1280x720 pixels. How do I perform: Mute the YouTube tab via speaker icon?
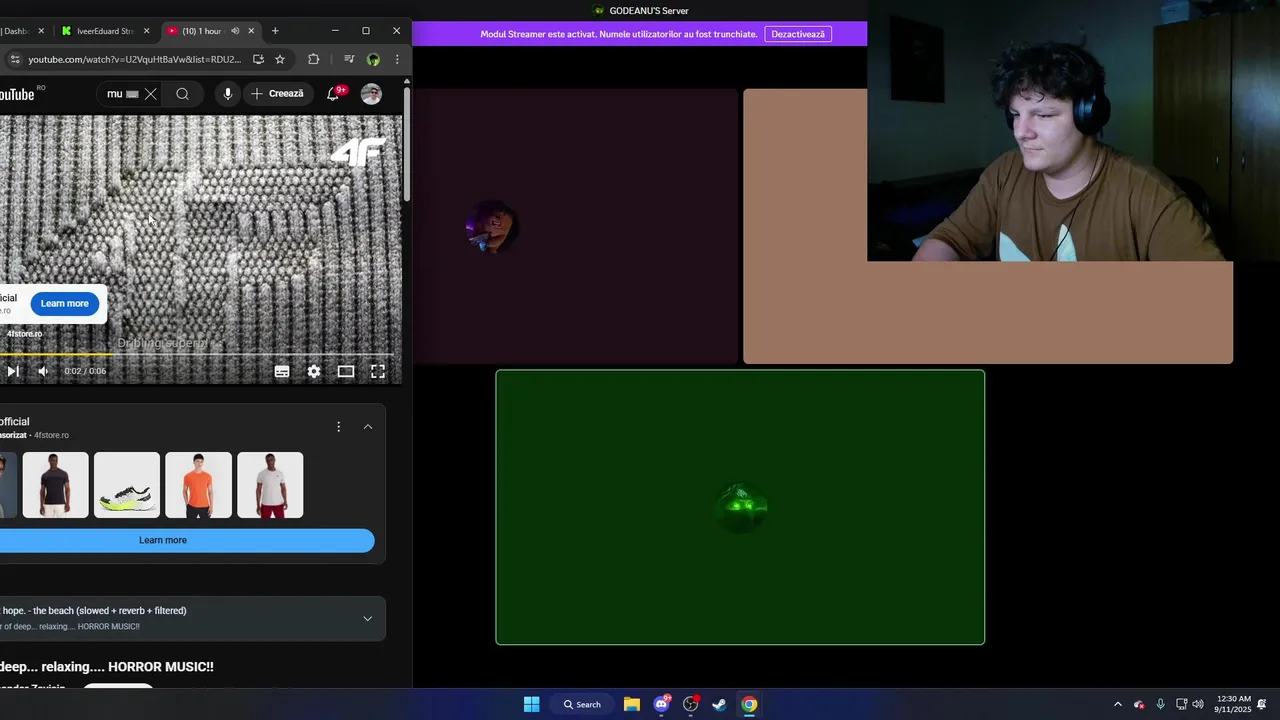tap(235, 31)
